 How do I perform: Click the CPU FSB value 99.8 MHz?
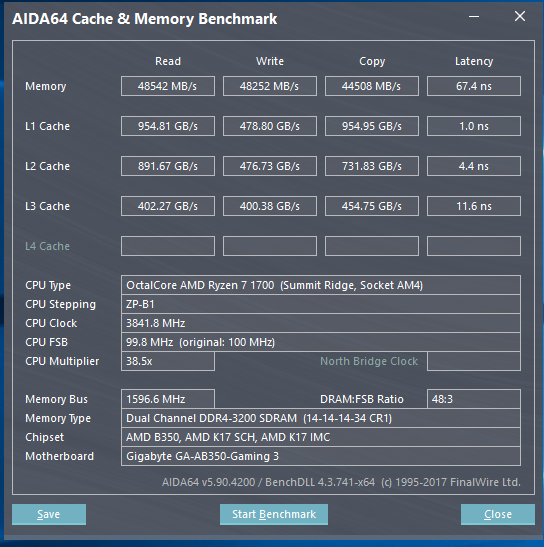click(321, 342)
